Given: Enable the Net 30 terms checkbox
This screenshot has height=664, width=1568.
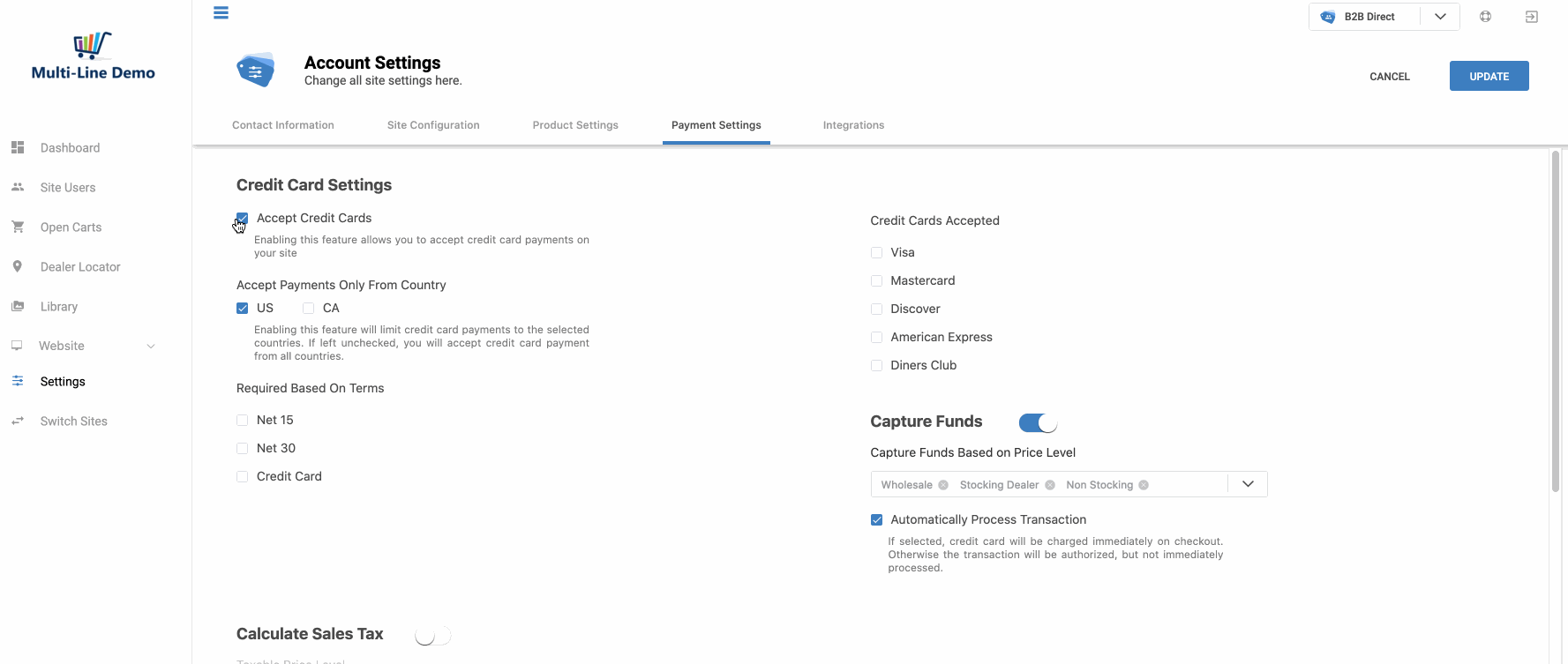Looking at the screenshot, I should tap(243, 448).
